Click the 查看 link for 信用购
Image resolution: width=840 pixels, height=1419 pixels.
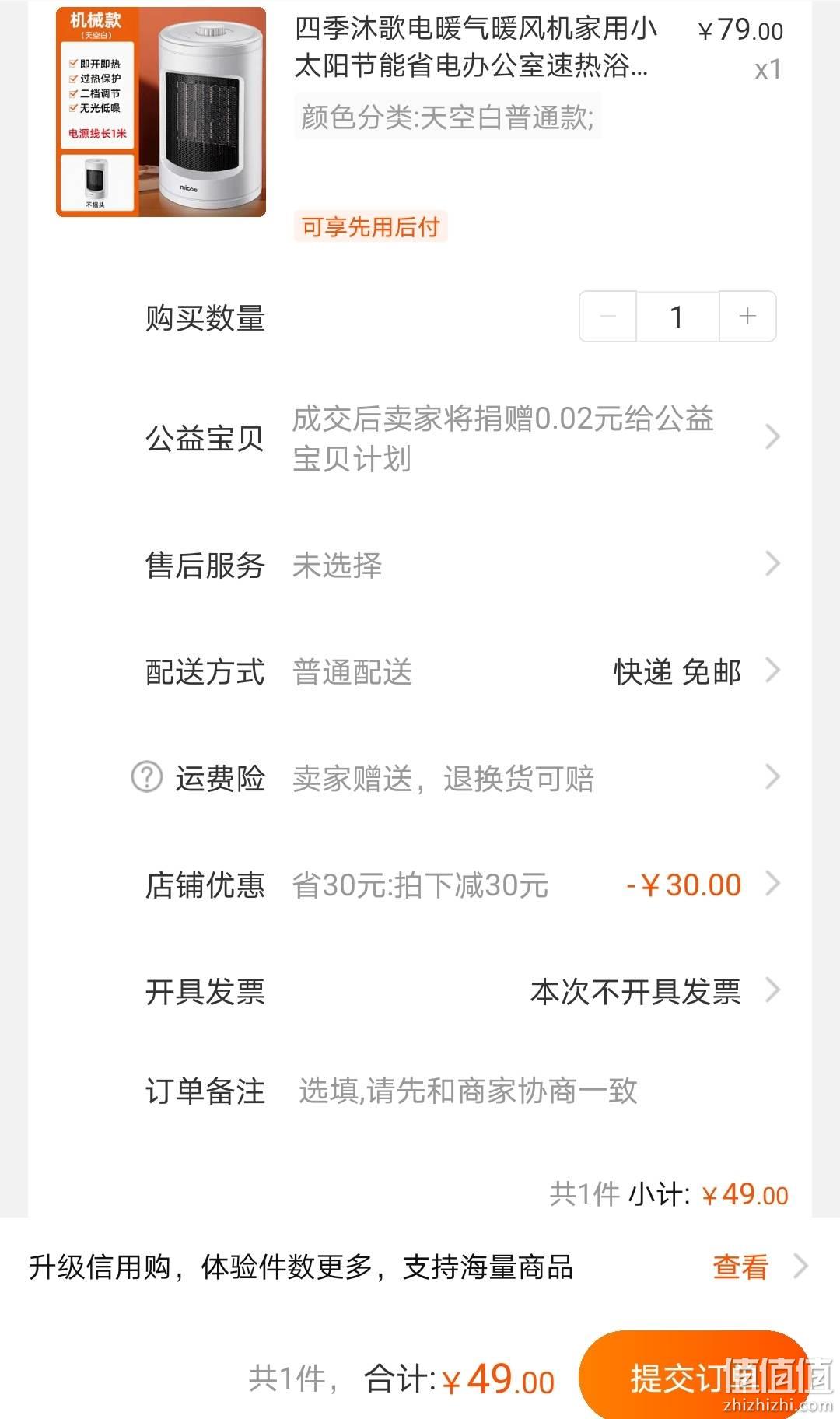pos(740,1267)
